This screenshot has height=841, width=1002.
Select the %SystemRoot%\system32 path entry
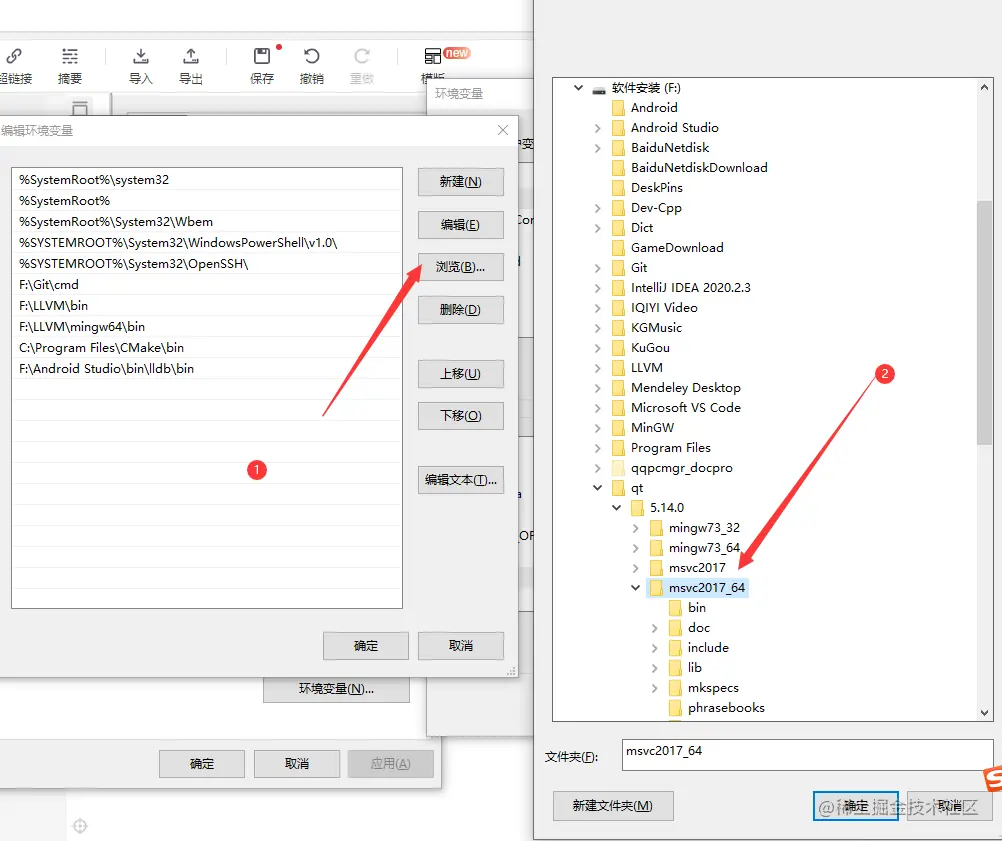coord(207,180)
